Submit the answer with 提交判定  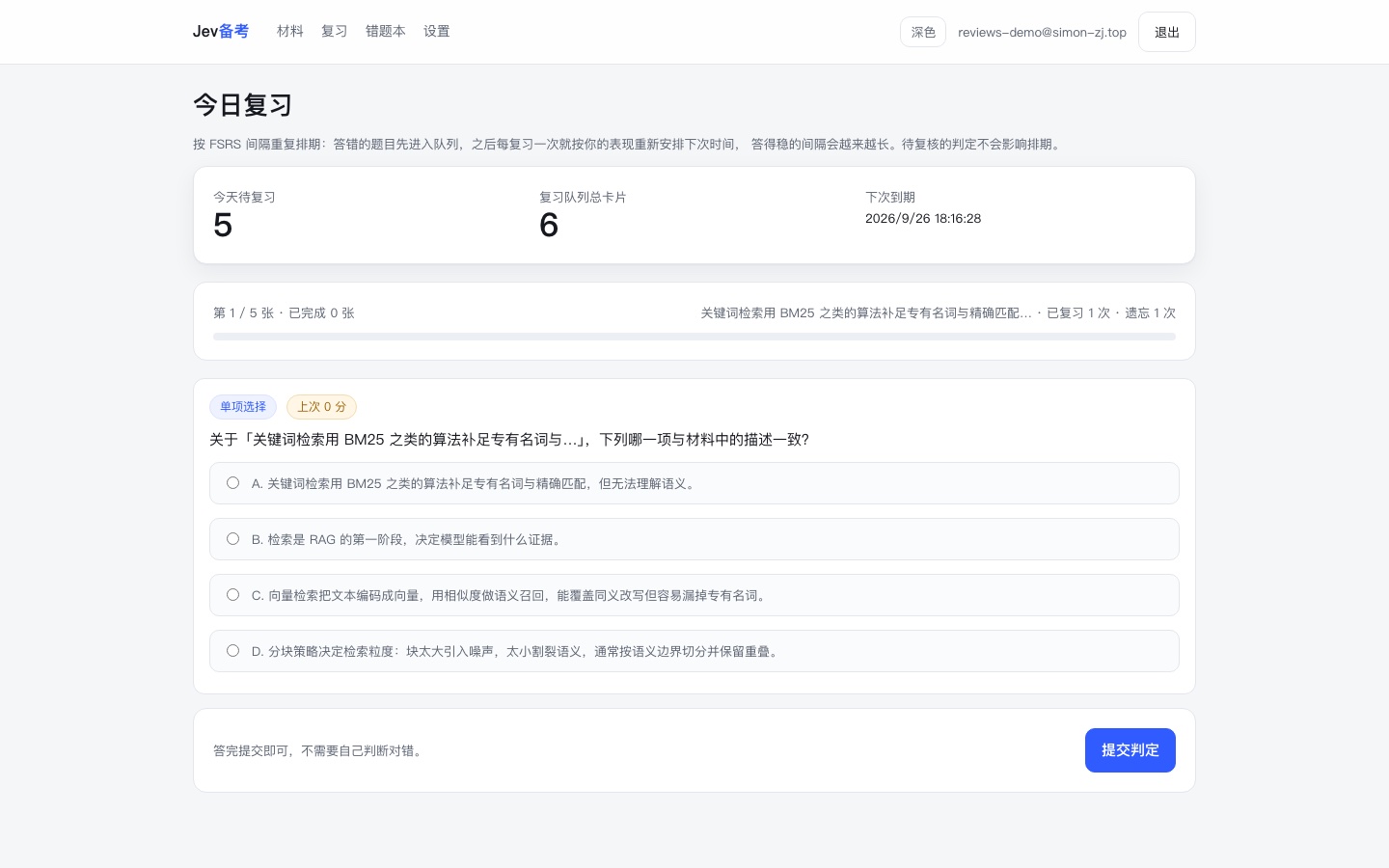(1130, 750)
